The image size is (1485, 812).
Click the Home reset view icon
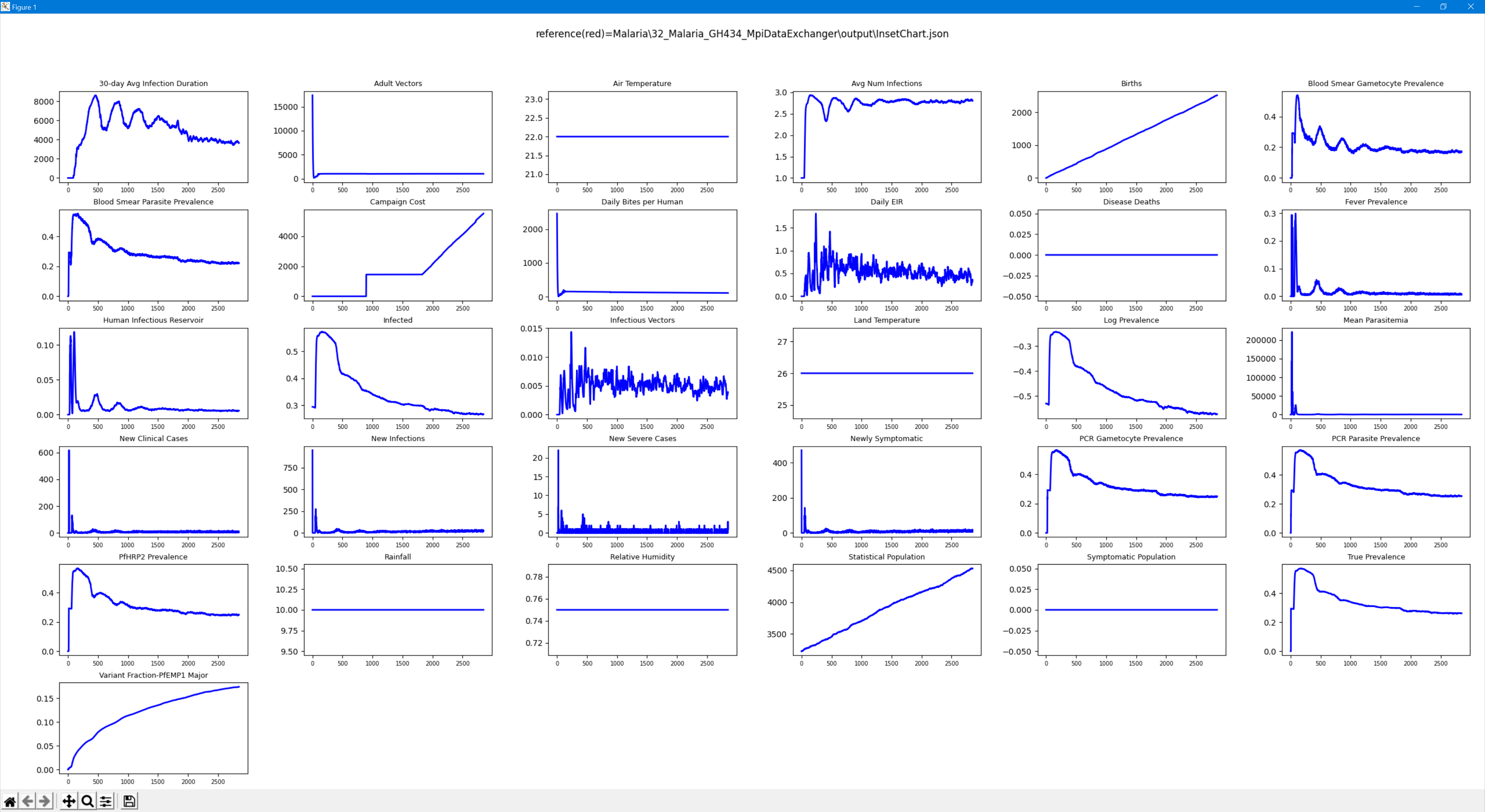[x=10, y=801]
